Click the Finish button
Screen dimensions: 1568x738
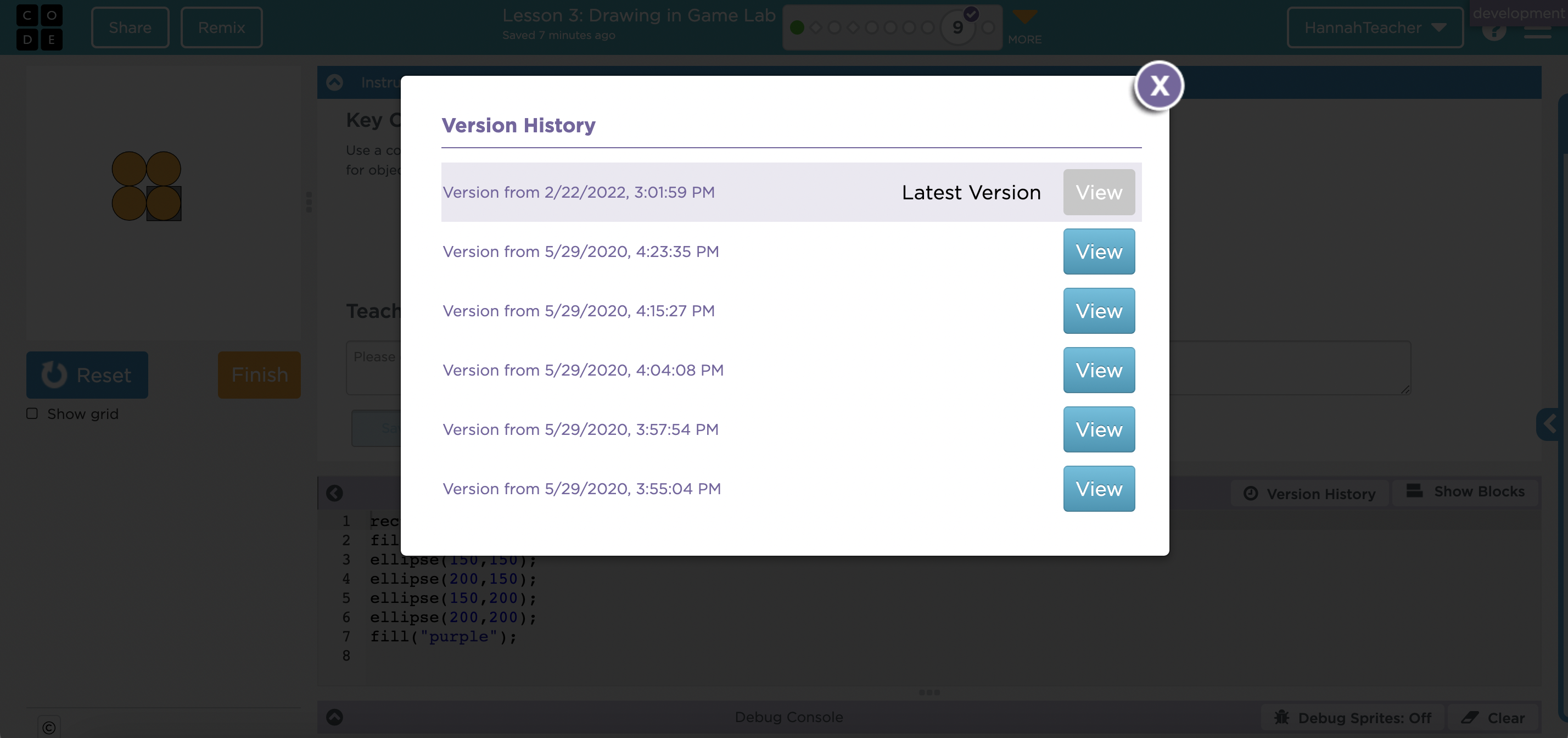point(259,375)
